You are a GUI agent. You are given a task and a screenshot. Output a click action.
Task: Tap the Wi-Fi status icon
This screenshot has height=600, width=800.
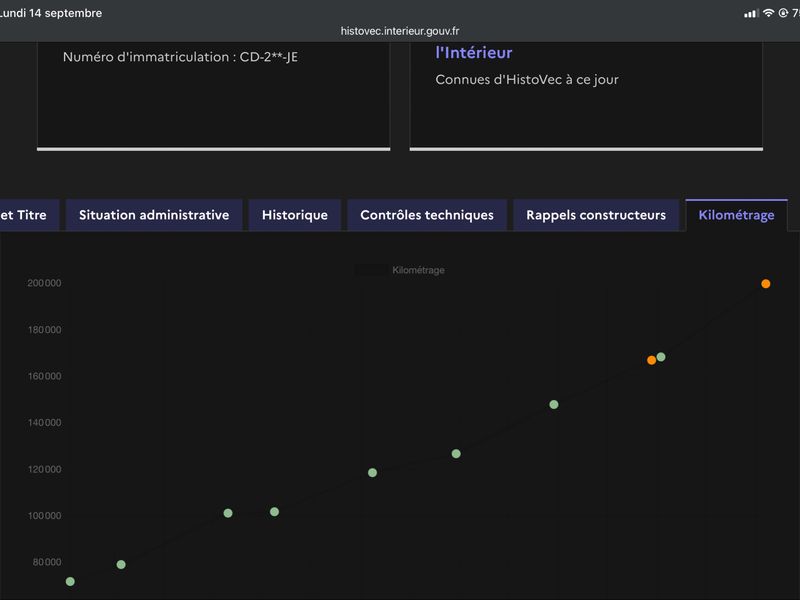coord(768,13)
